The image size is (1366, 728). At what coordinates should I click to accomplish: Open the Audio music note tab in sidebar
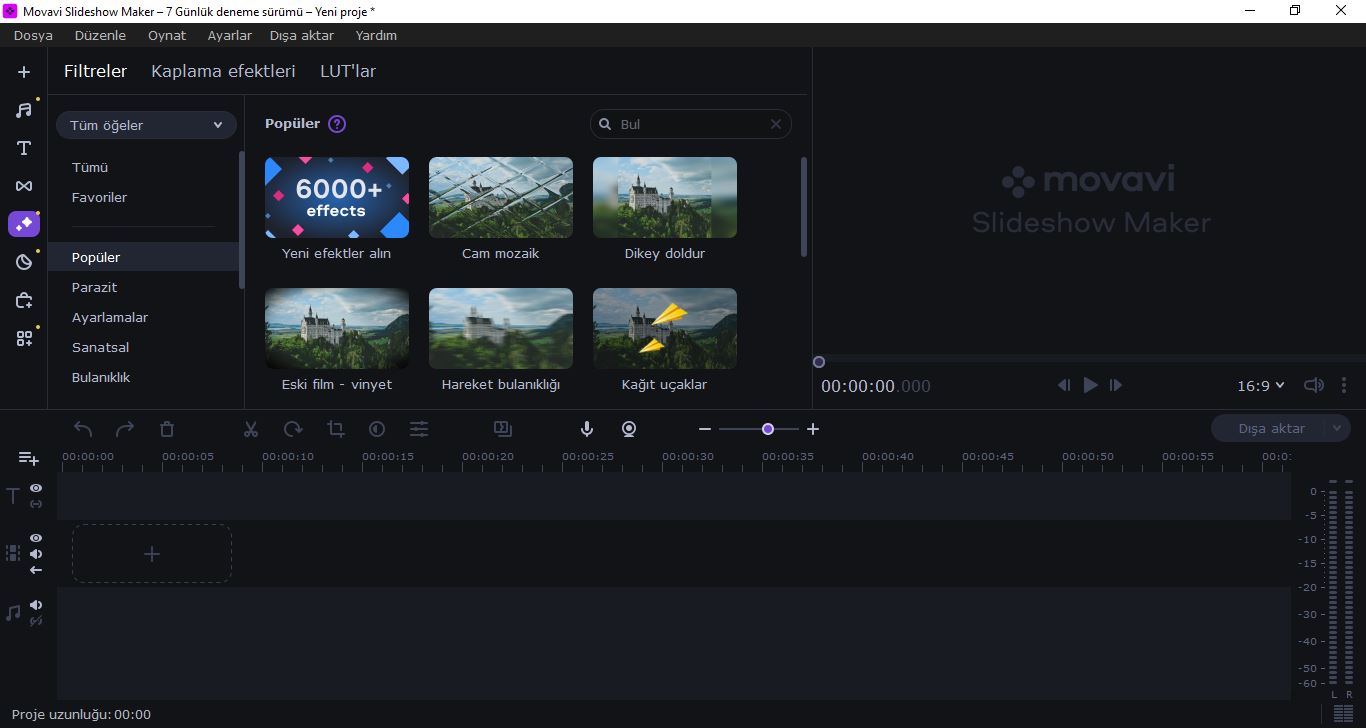pos(24,110)
